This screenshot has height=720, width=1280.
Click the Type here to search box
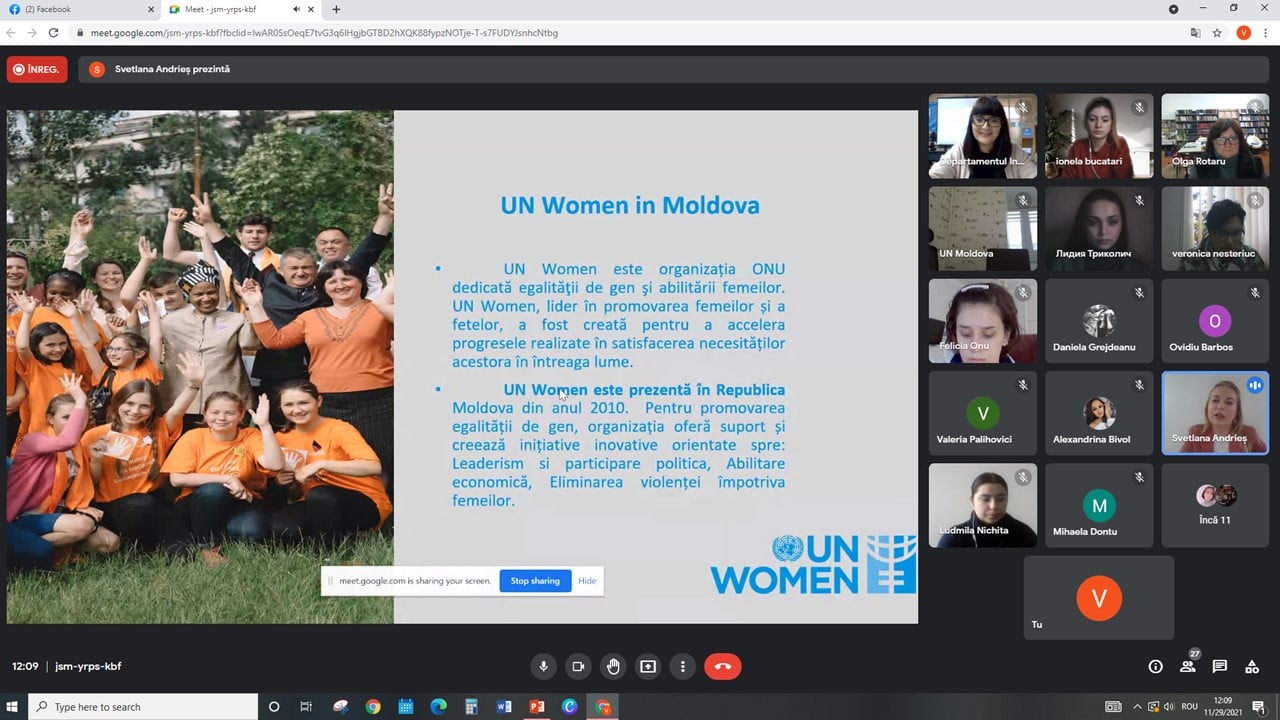pos(143,707)
